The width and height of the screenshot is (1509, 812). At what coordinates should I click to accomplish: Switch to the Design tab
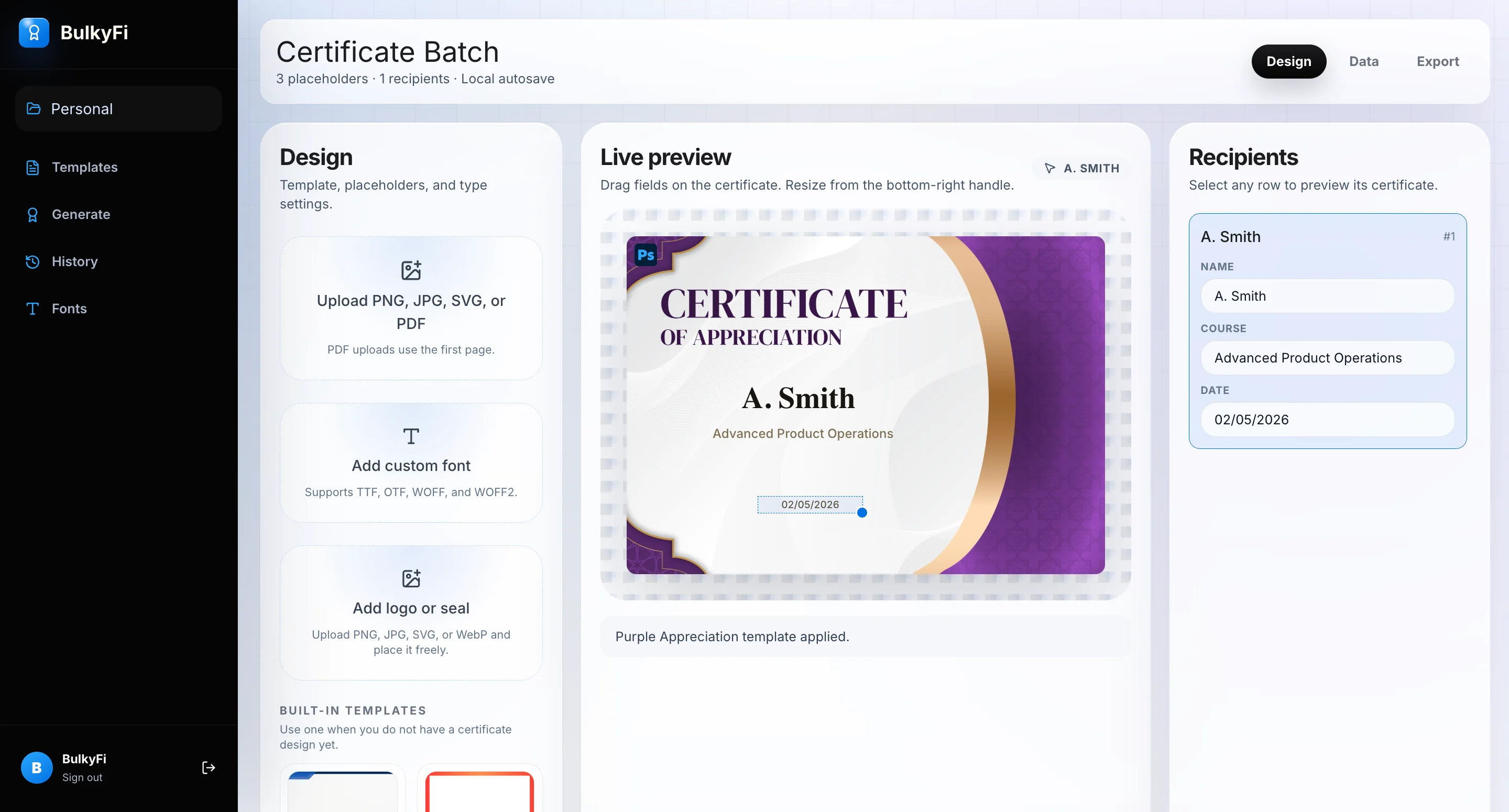point(1289,61)
